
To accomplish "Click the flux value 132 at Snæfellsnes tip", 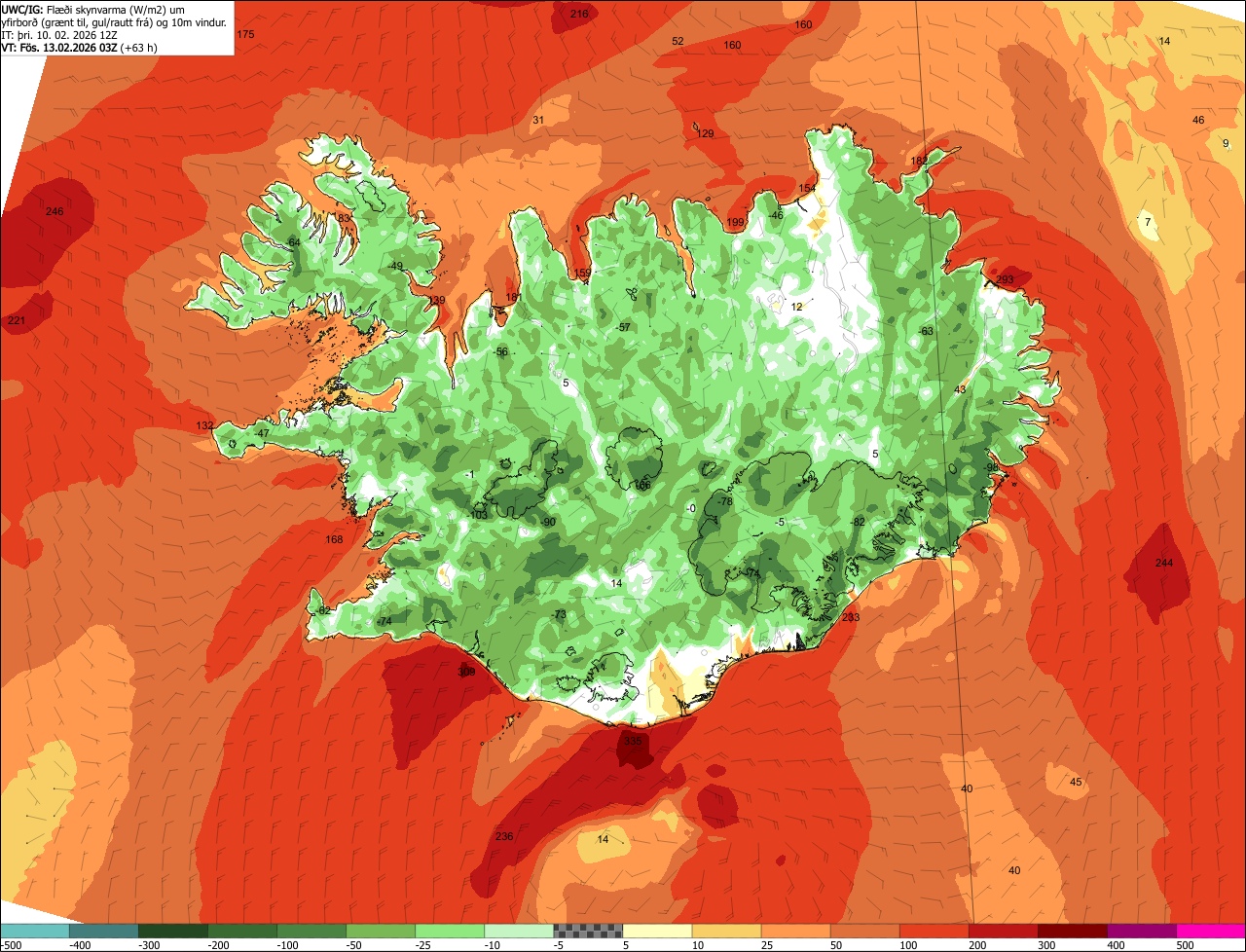I will coord(204,425).
